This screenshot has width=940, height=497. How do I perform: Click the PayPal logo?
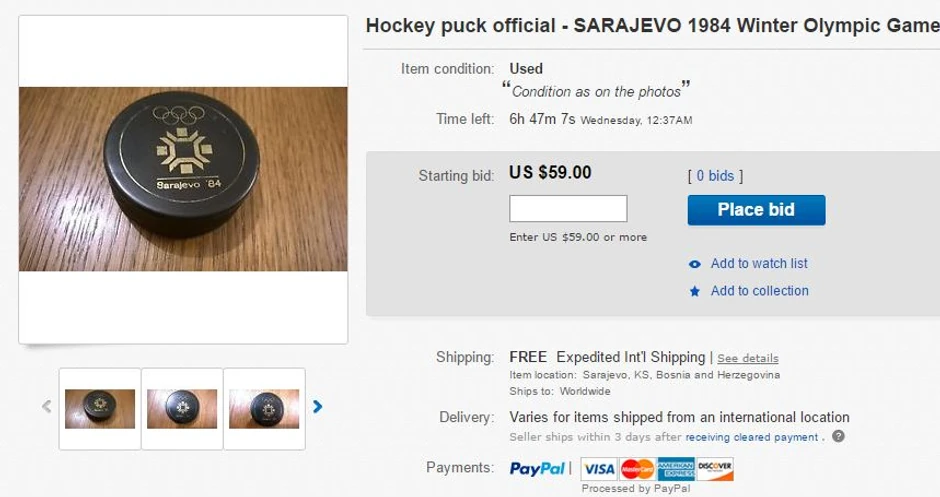(x=538, y=468)
